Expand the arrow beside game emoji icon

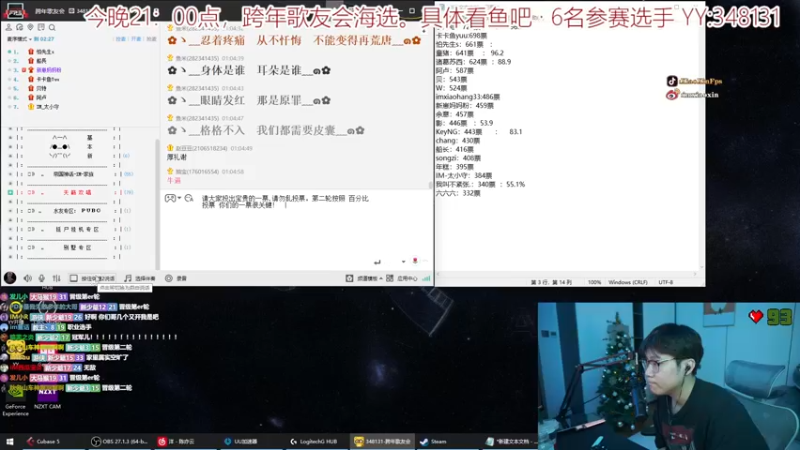click(x=179, y=198)
